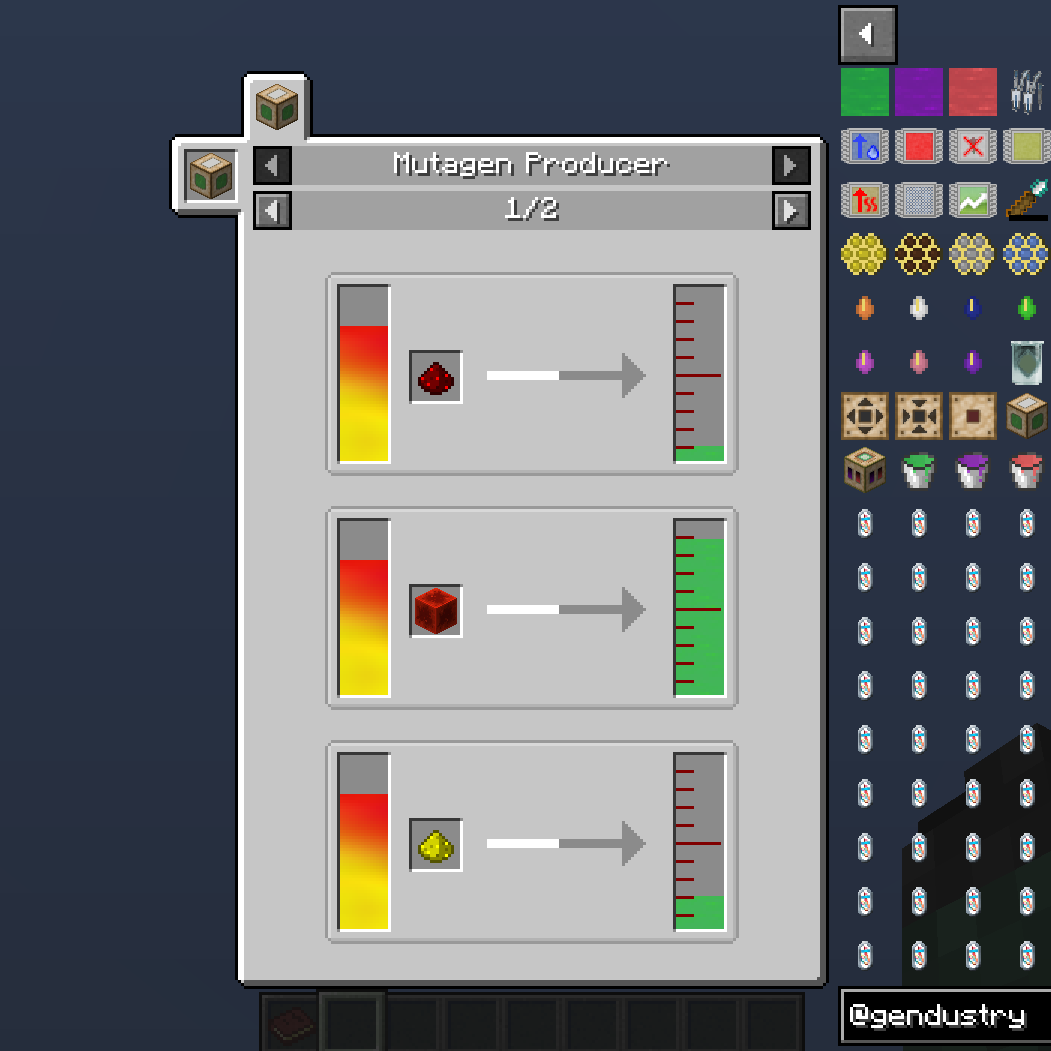Click the green mutagen fluid swatch
Image resolution: width=1051 pixels, height=1051 pixels.
[864, 92]
